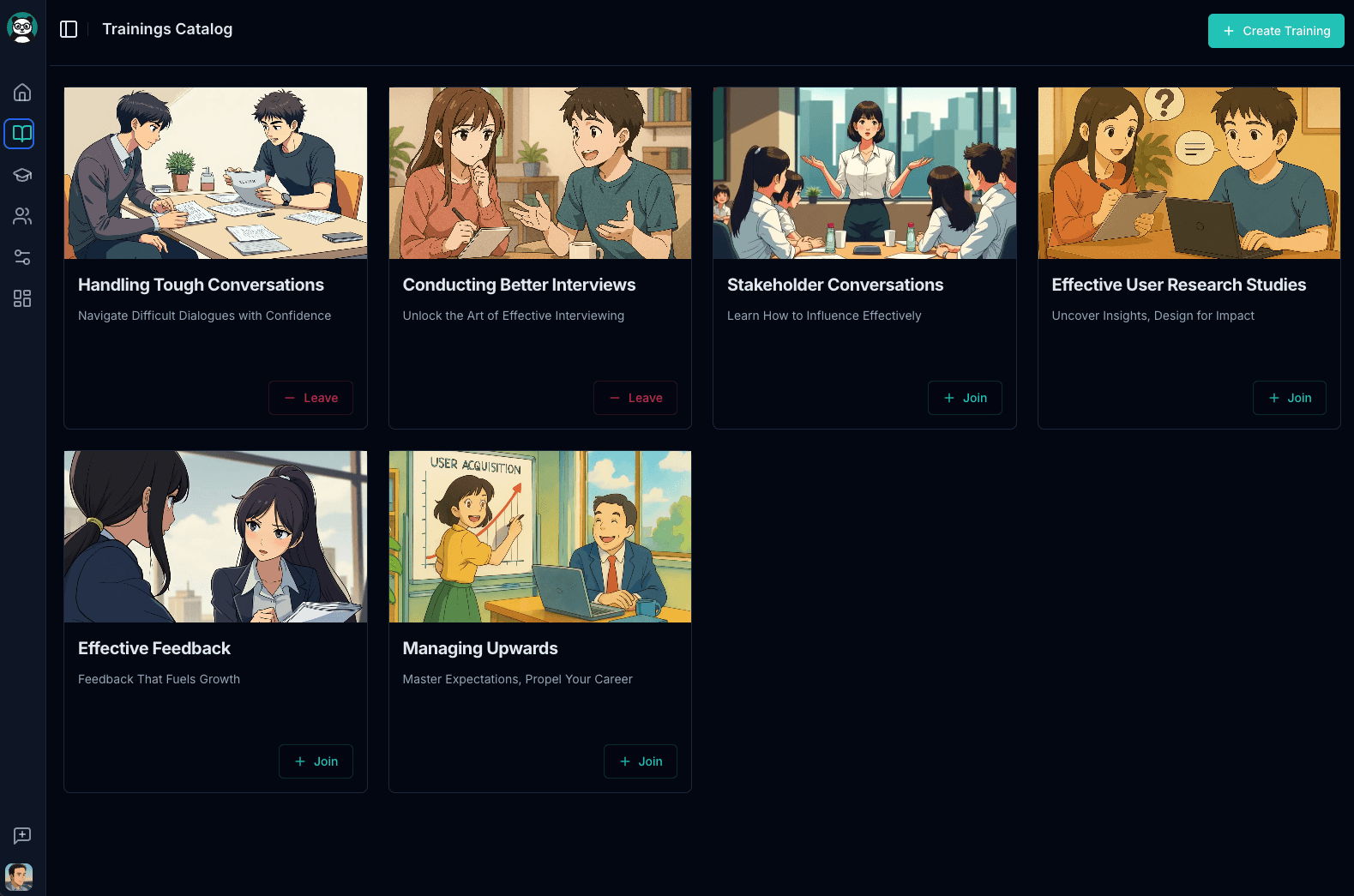Image resolution: width=1354 pixels, height=896 pixels.
Task: Open the Effective Feedback cover image
Action: coord(215,537)
